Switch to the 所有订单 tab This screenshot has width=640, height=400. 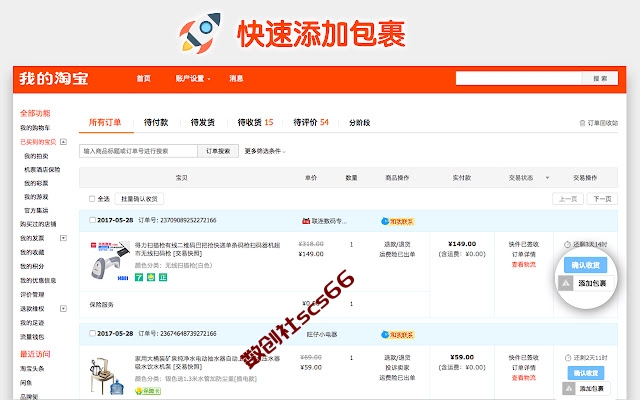pyautogui.click(x=105, y=122)
